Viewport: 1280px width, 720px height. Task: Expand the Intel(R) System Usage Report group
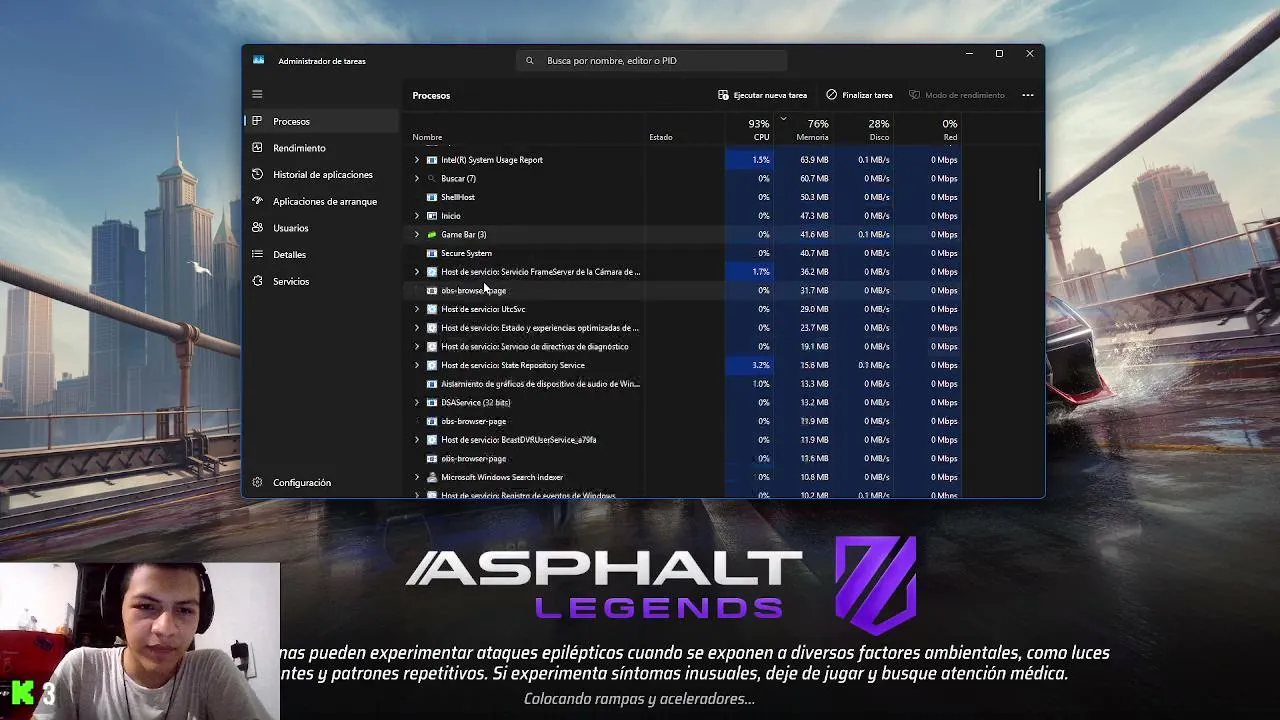417,160
